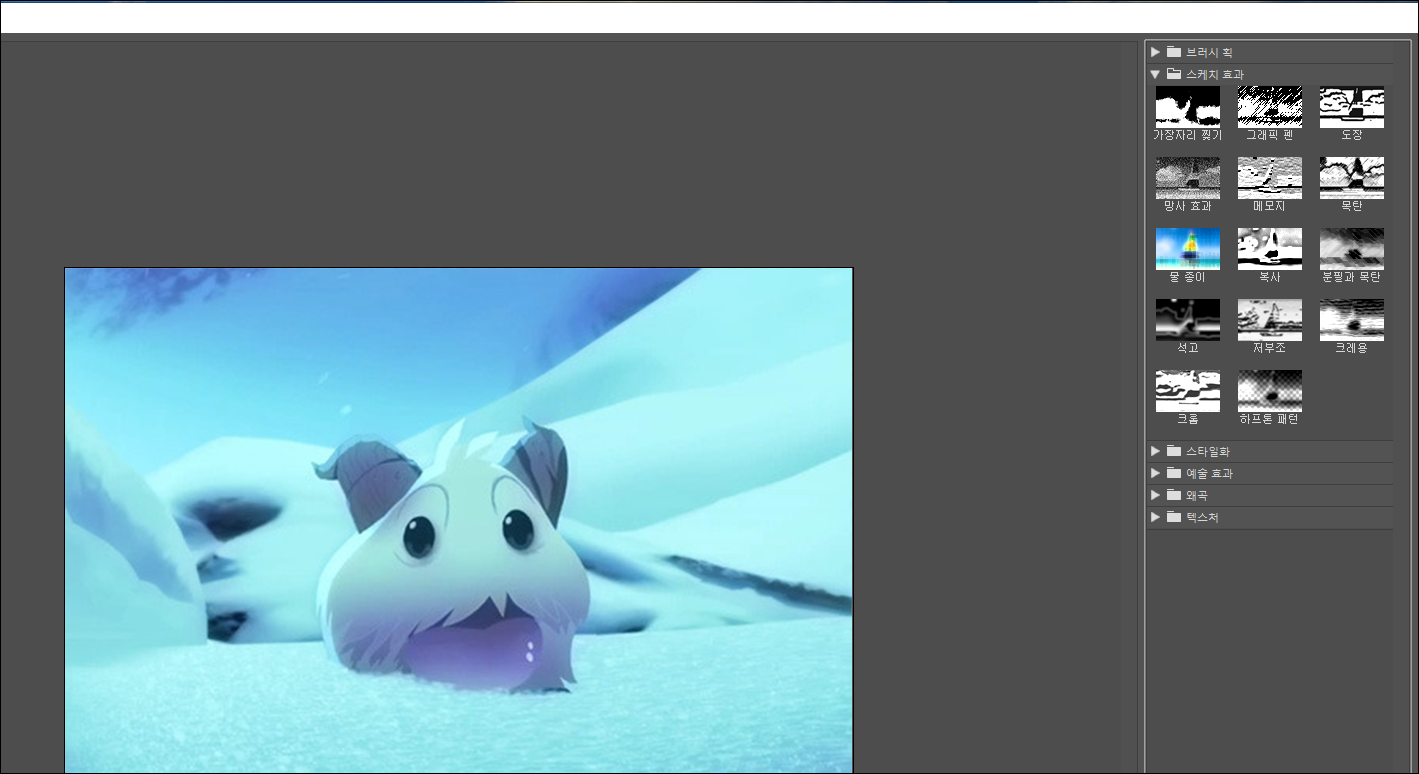Screen dimensions: 1419x774
Task: Apply the 석고 plaster filter
Action: click(x=1187, y=320)
